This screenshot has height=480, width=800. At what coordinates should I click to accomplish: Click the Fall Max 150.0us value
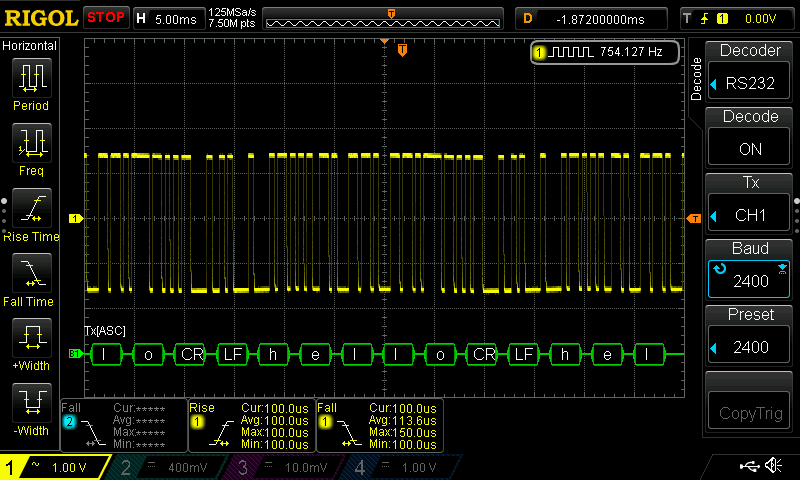[402, 433]
